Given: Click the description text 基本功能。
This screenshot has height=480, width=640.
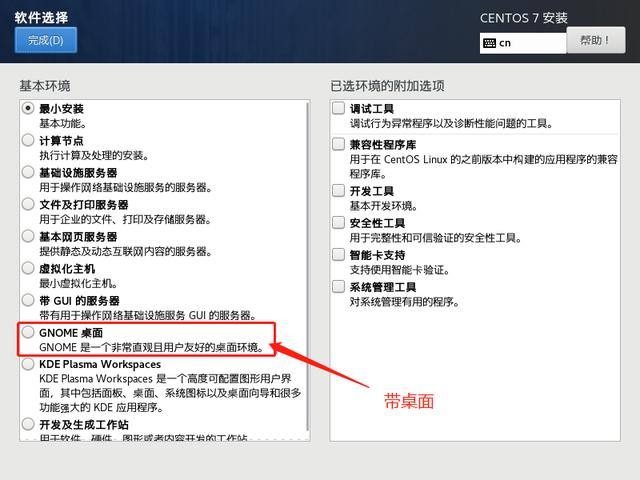Looking at the screenshot, I should [x=62, y=123].
